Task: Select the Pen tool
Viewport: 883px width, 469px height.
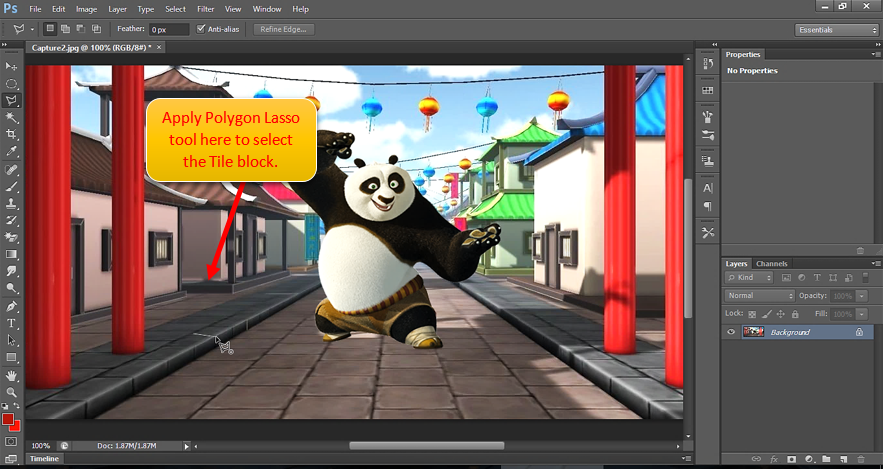Action: (11, 306)
